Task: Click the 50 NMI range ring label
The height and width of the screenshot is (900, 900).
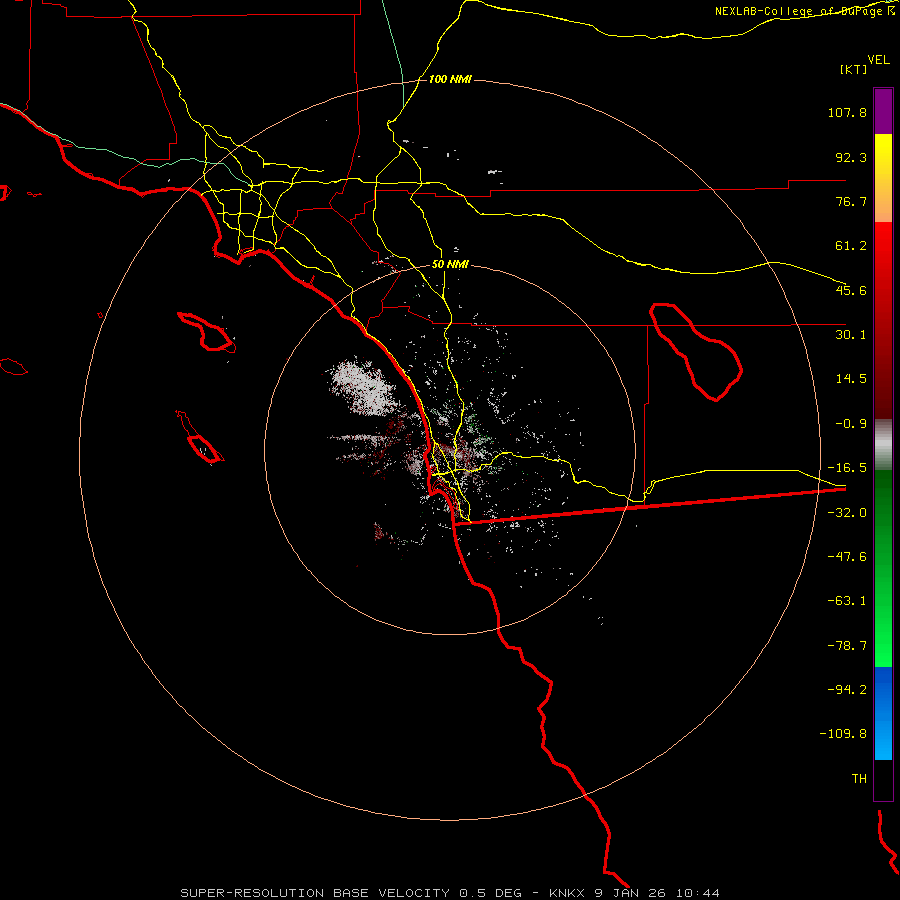Action: [x=450, y=265]
